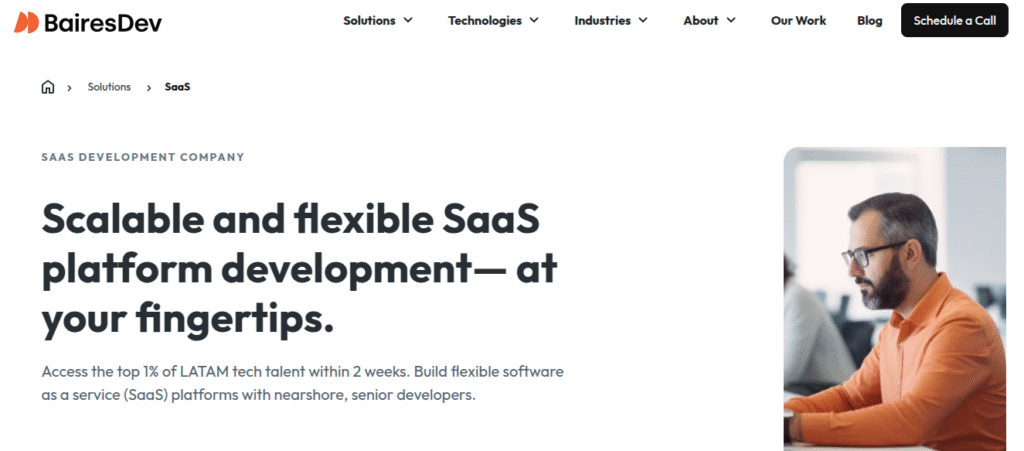Go home via the breadcrumb house icon
Image resolution: width=1024 pixels, height=451 pixels.
click(x=48, y=87)
